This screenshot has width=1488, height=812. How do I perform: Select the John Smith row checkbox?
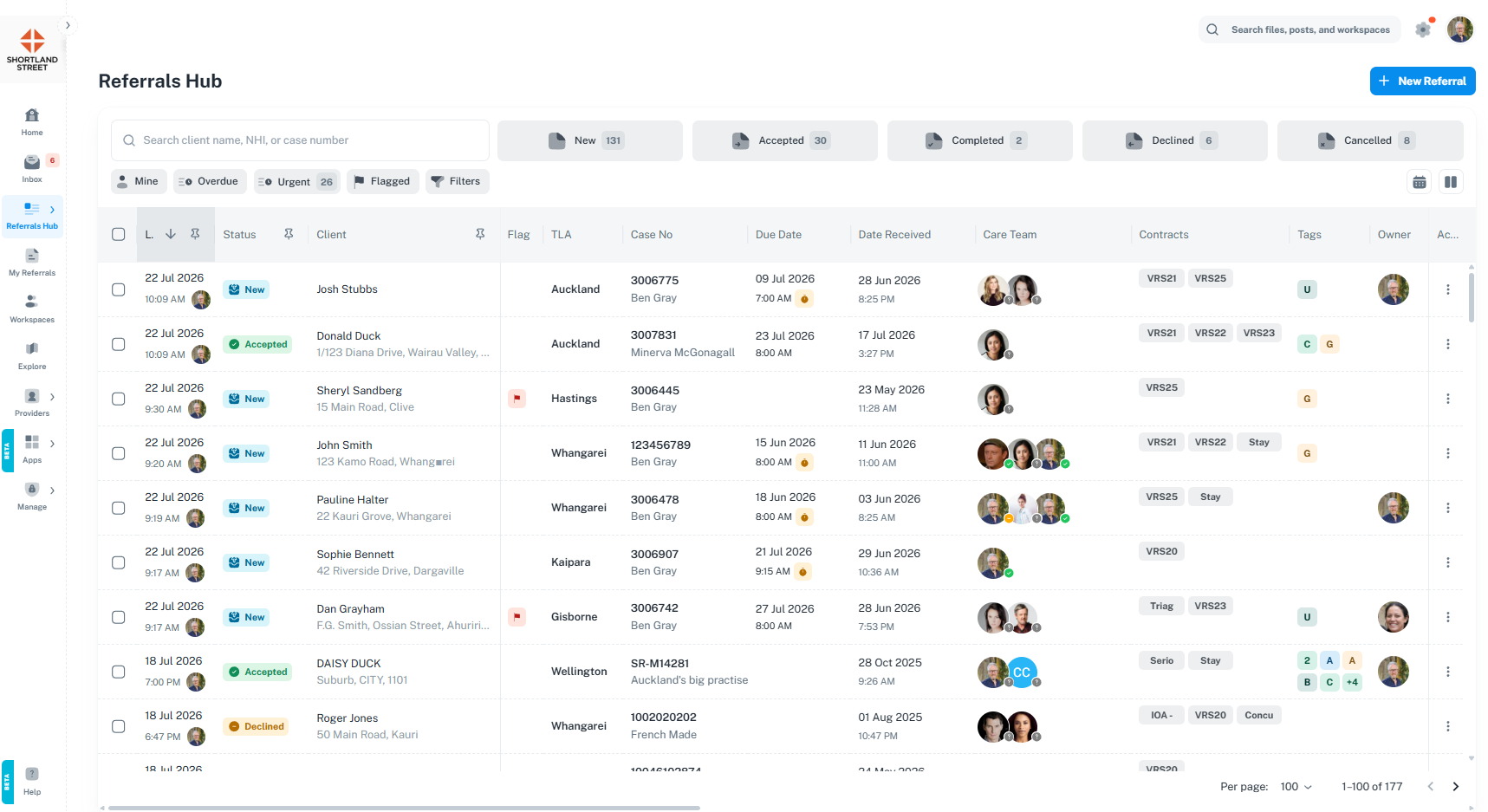[x=119, y=453]
